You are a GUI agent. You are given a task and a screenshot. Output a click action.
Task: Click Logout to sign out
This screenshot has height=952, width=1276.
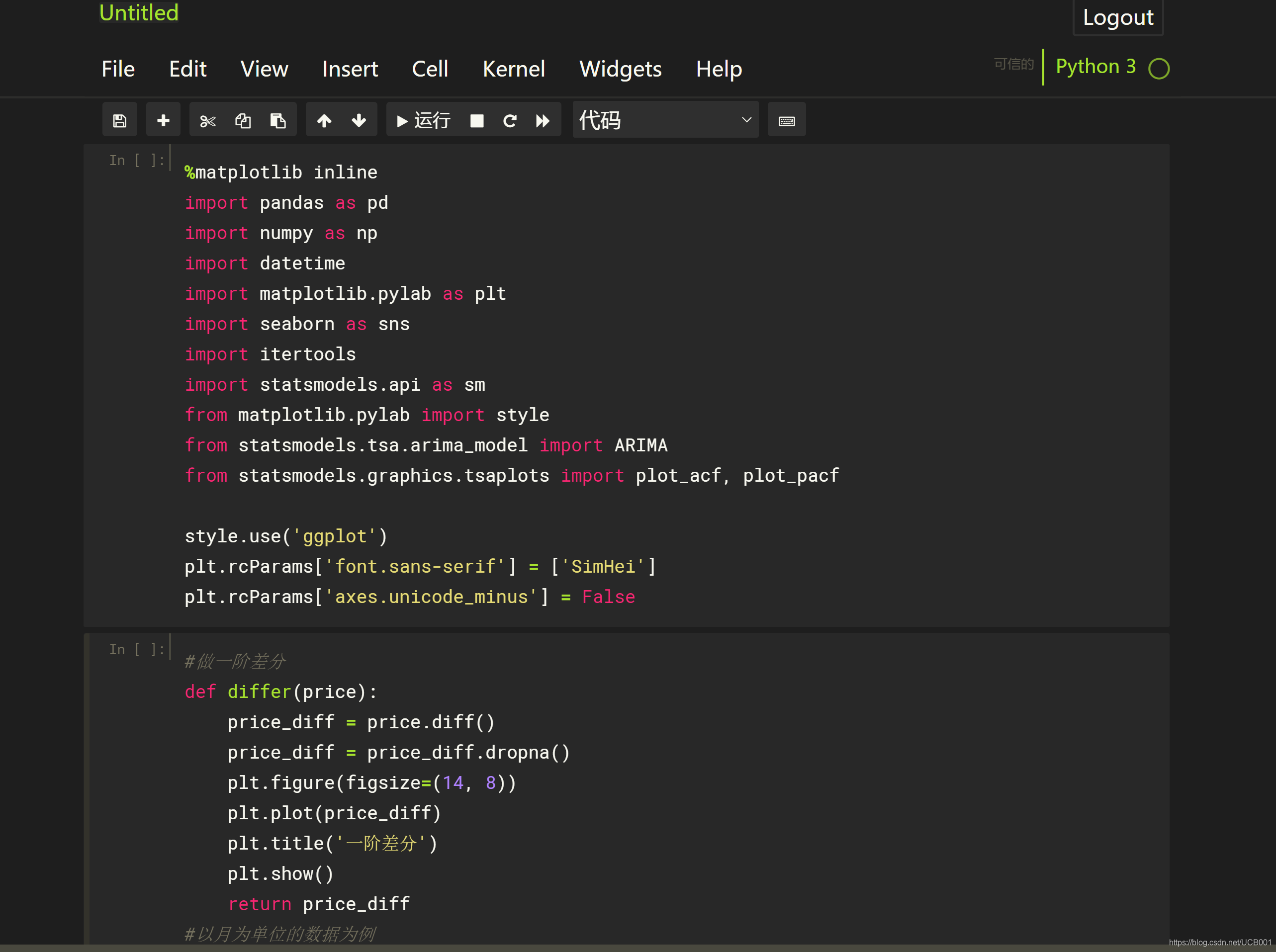tap(1117, 17)
